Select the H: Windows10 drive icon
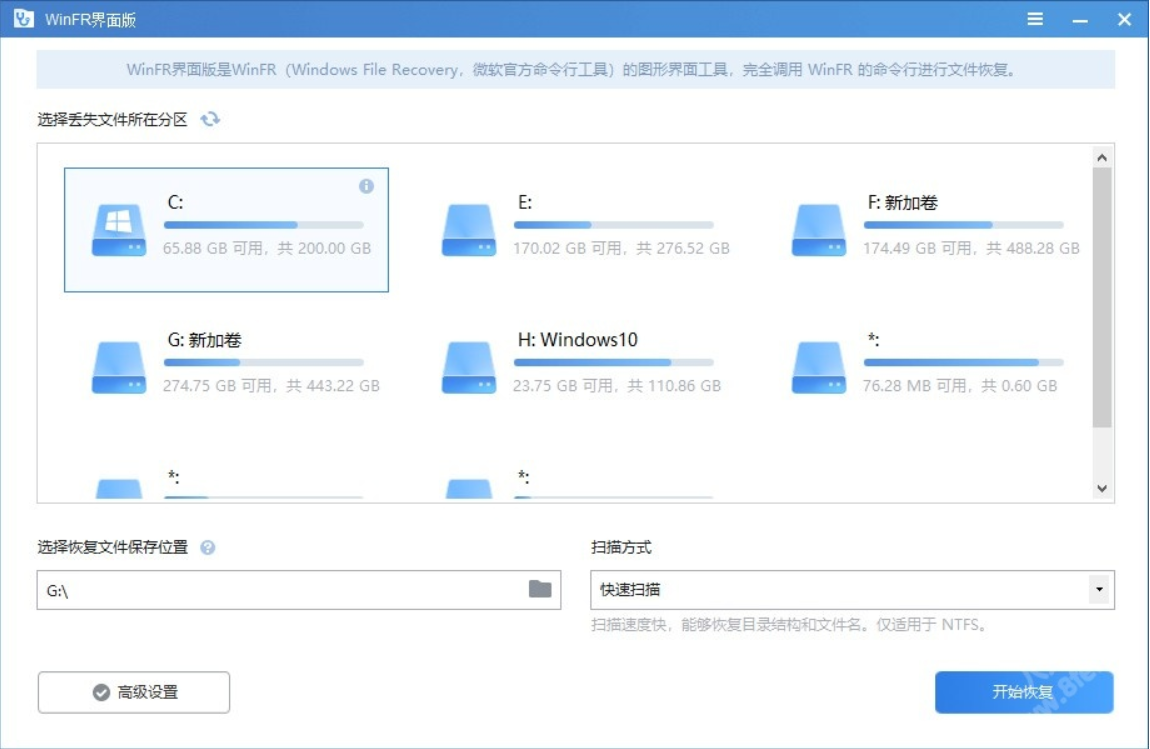 point(469,368)
